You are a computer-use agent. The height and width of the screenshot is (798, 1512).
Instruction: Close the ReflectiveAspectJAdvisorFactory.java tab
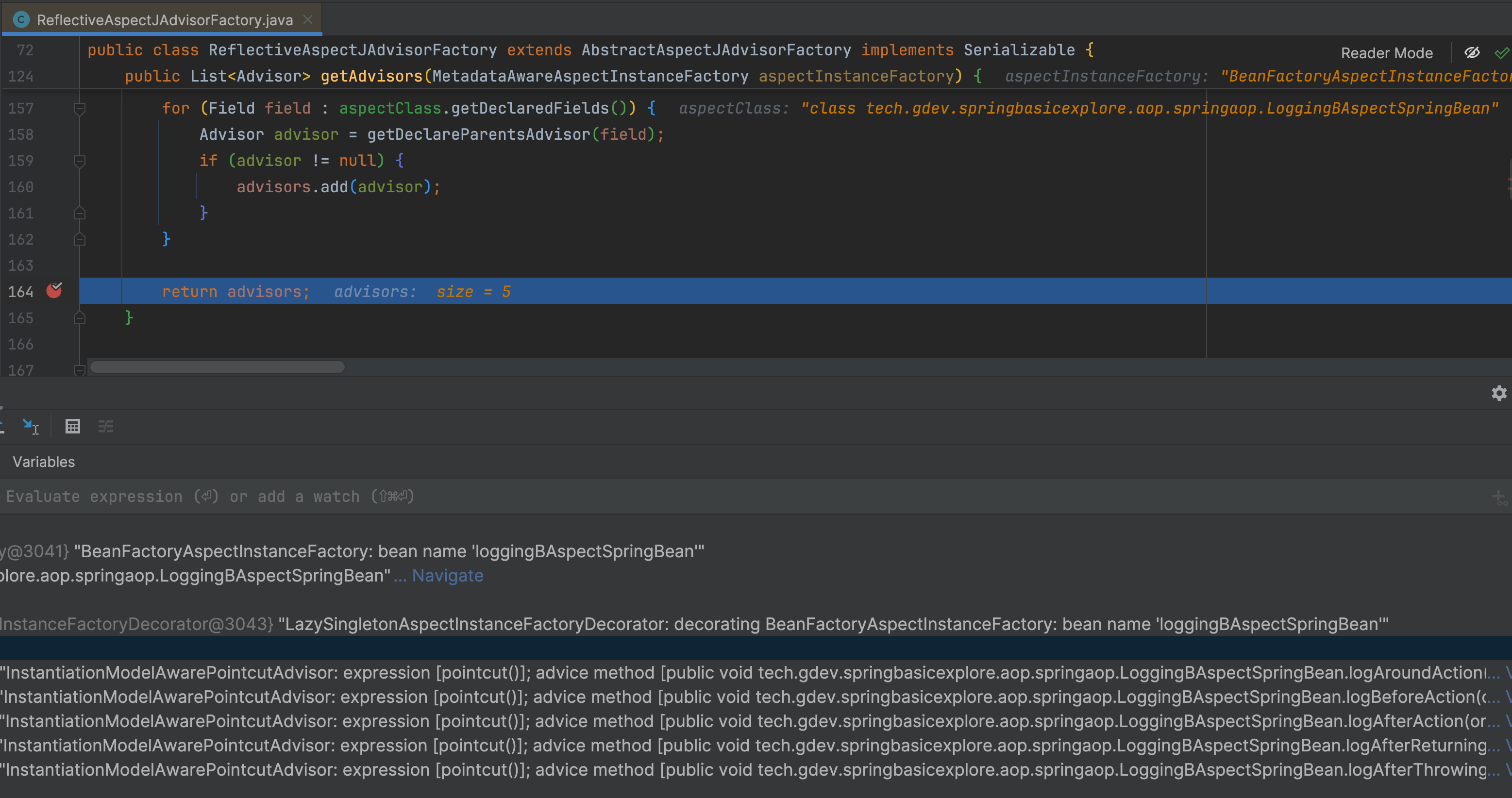307,19
